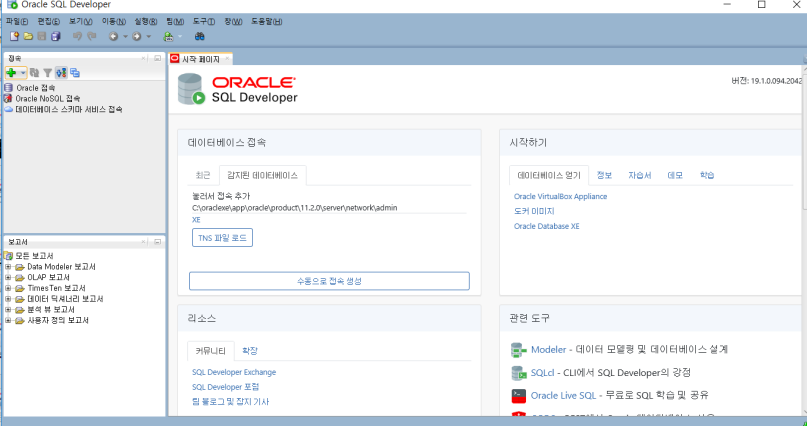Open the SQL Developer 포럼 link
The width and height of the screenshot is (807, 426).
[x=225, y=387]
